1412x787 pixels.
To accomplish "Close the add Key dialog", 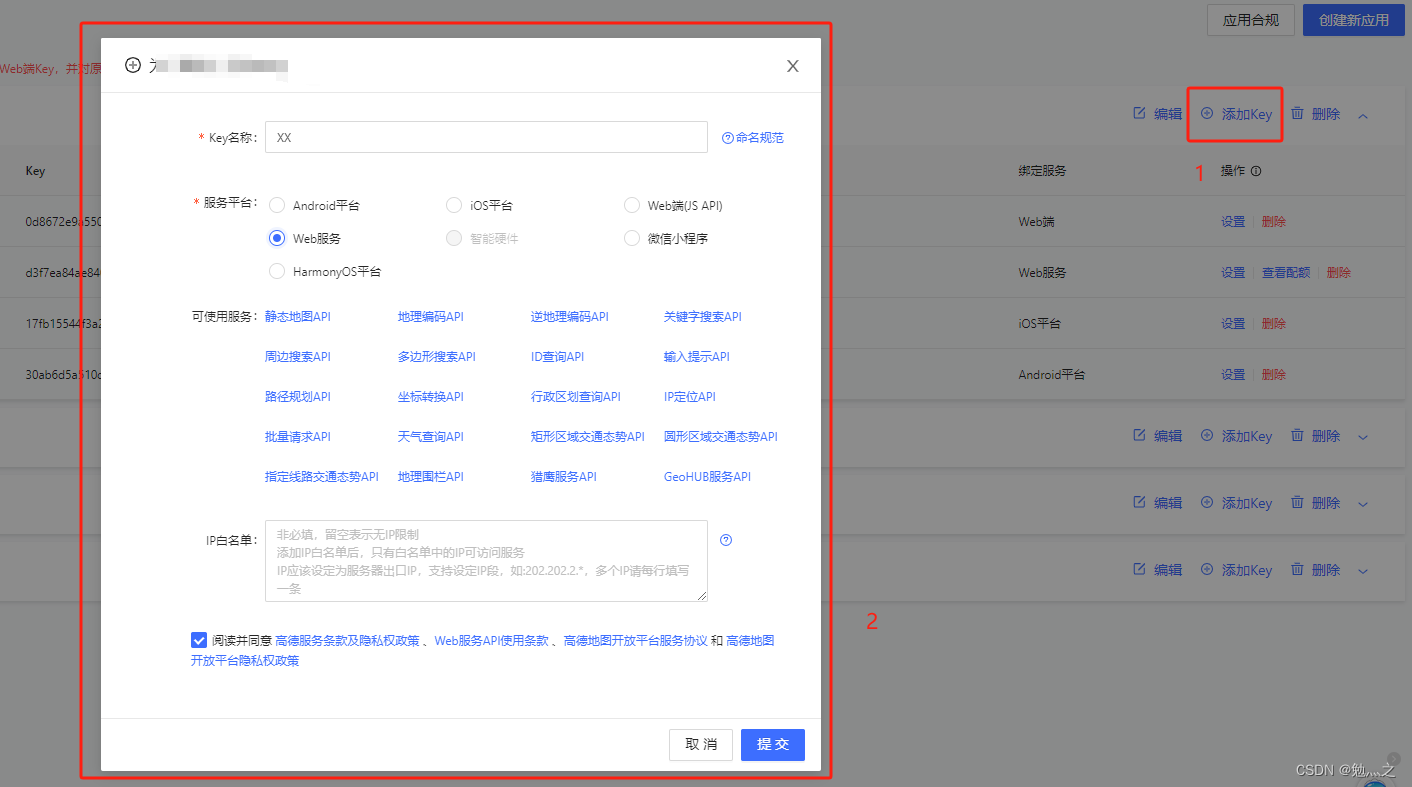I will click(x=793, y=66).
